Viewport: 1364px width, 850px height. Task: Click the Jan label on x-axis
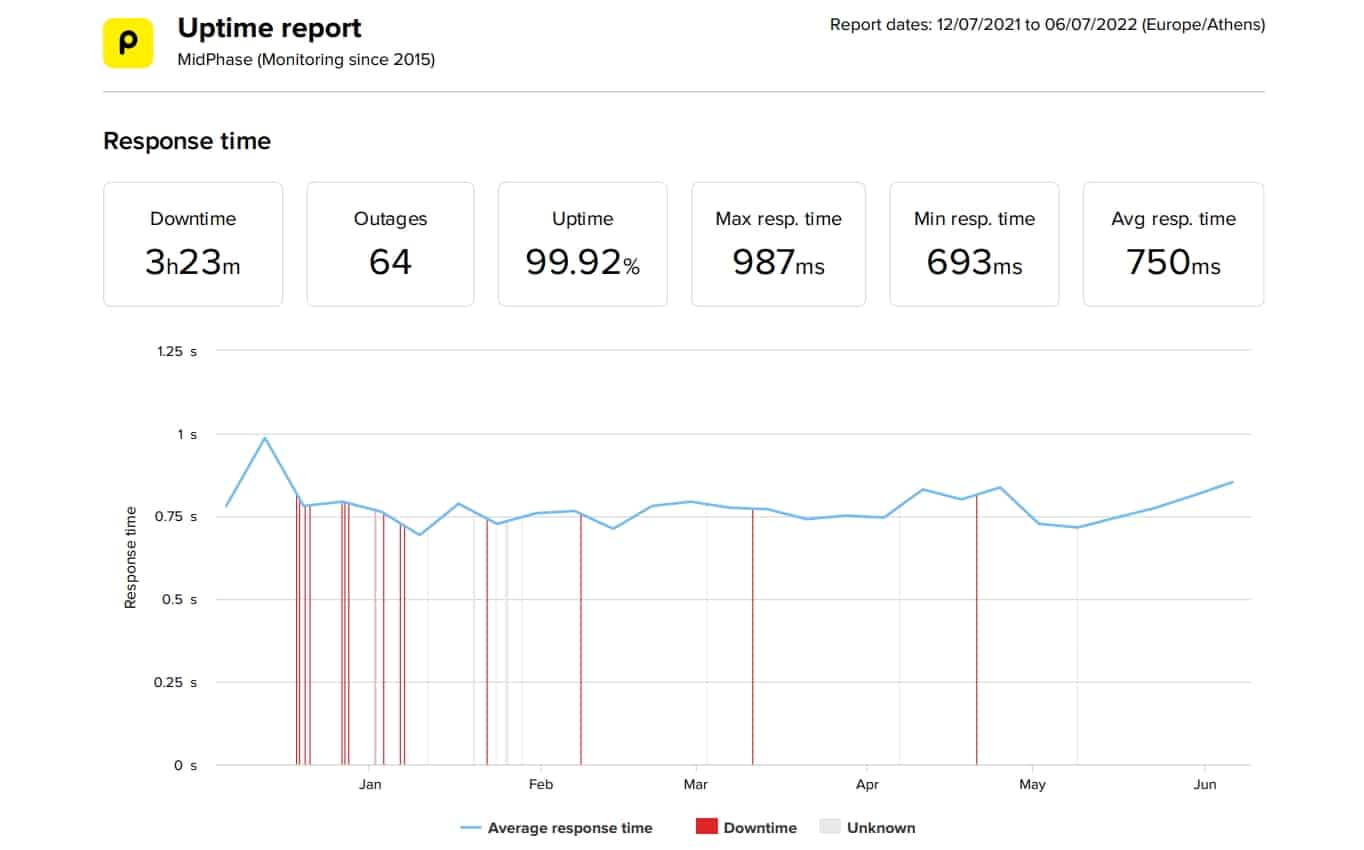[370, 785]
